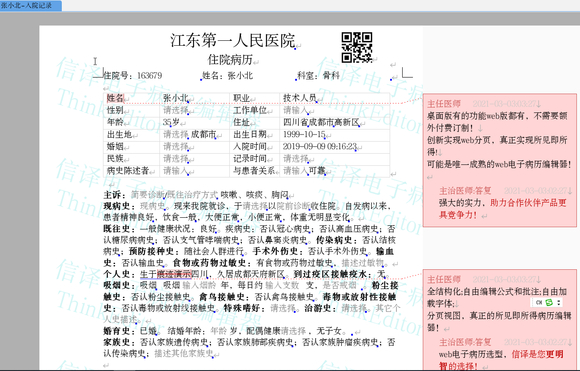Click the highlighted 姓名 label cell
Screen dimensions: 580x371
click(115, 98)
